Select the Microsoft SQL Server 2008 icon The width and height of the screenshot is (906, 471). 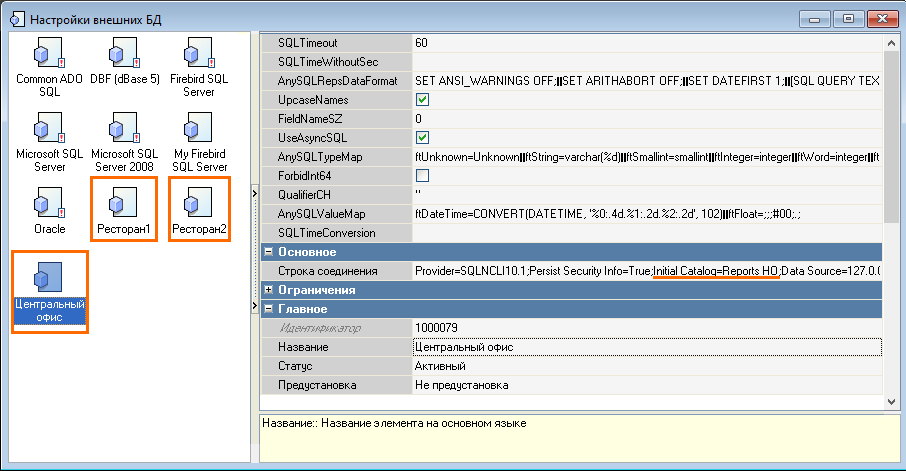click(124, 128)
